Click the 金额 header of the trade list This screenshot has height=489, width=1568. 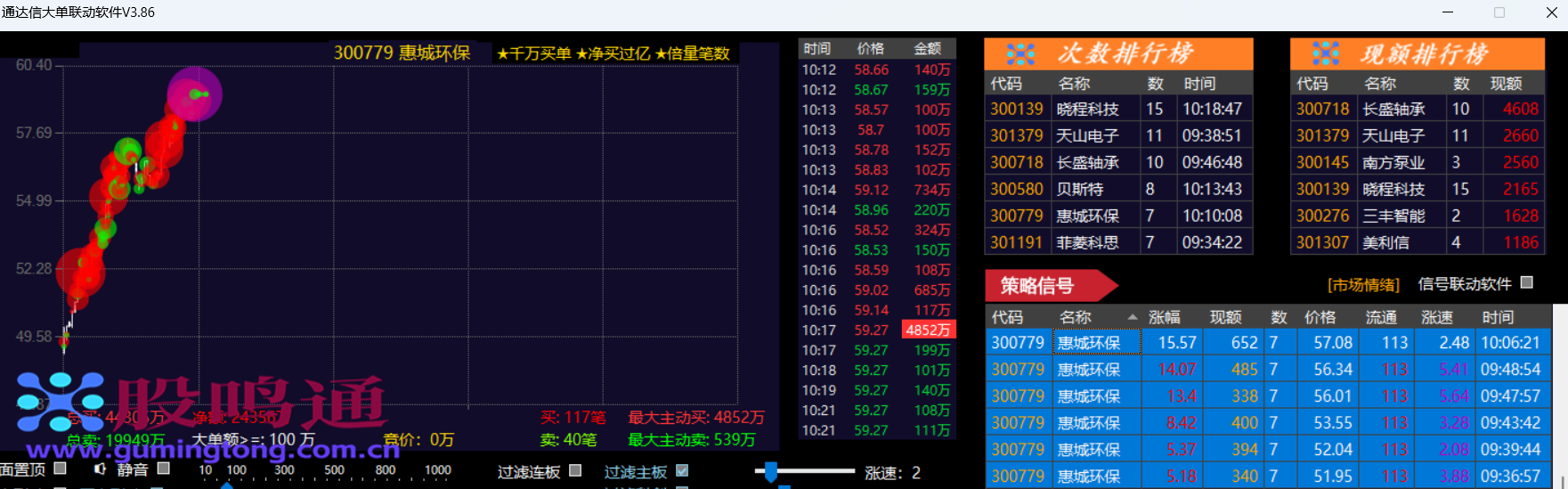pos(928,49)
